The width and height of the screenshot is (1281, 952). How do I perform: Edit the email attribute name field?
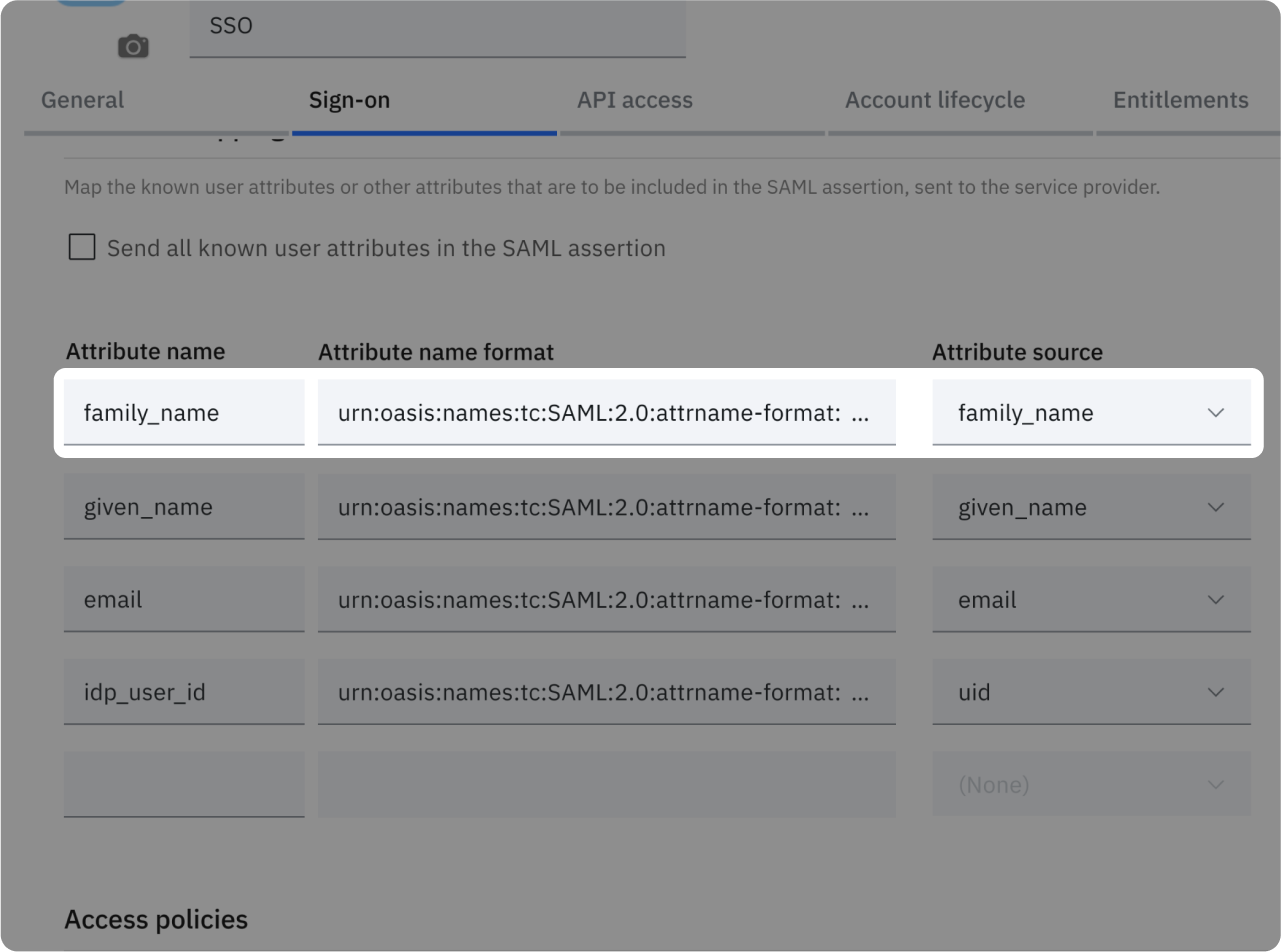coord(184,599)
